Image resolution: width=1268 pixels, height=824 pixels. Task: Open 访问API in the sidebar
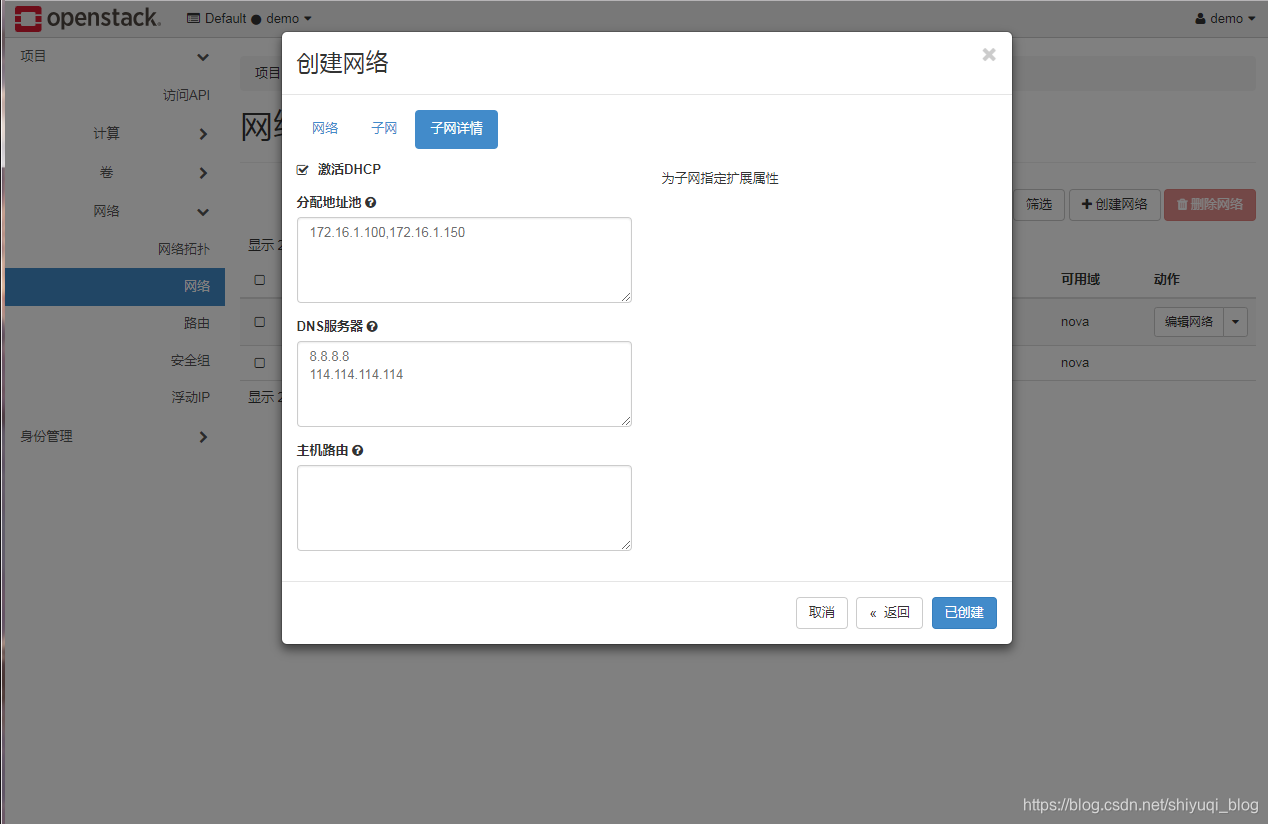(186, 95)
